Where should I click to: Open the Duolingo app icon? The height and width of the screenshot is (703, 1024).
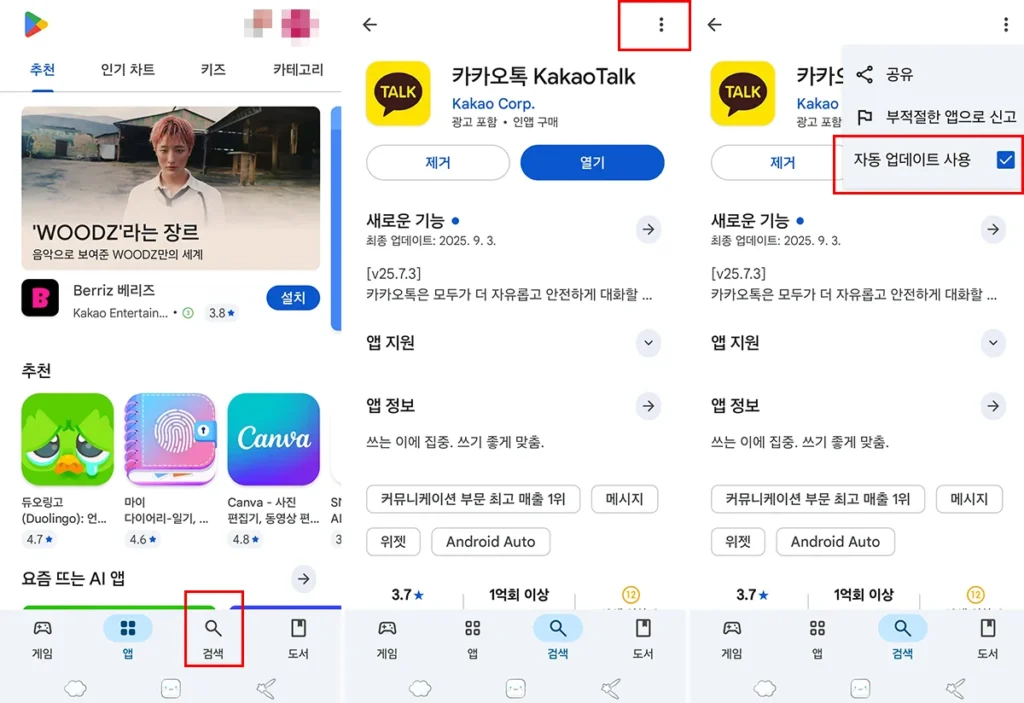click(67, 439)
